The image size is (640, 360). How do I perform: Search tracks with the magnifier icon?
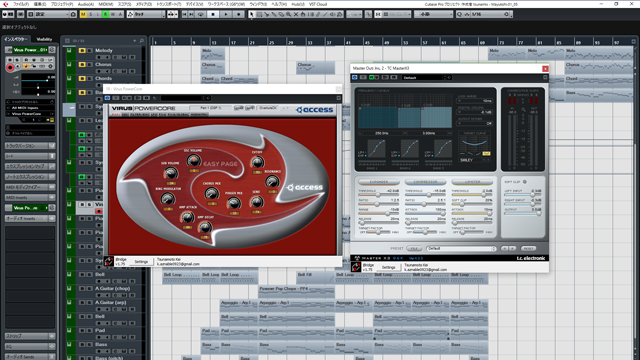pyautogui.click(x=141, y=40)
